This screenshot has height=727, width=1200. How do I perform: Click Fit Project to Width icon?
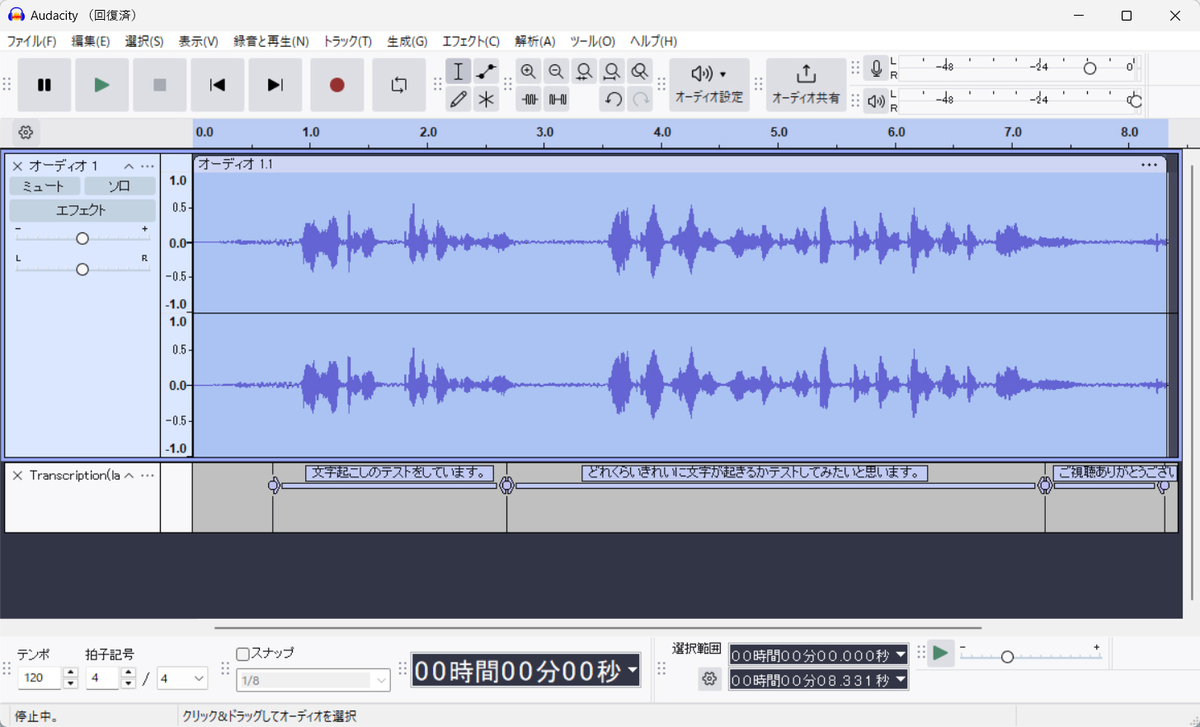pos(612,72)
